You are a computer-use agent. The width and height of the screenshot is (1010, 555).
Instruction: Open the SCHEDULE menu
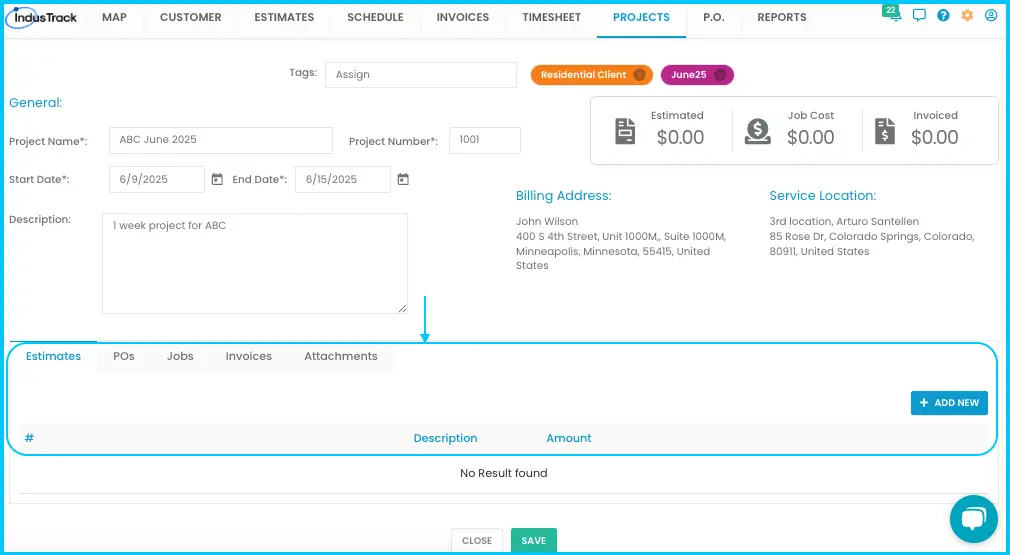click(x=375, y=17)
